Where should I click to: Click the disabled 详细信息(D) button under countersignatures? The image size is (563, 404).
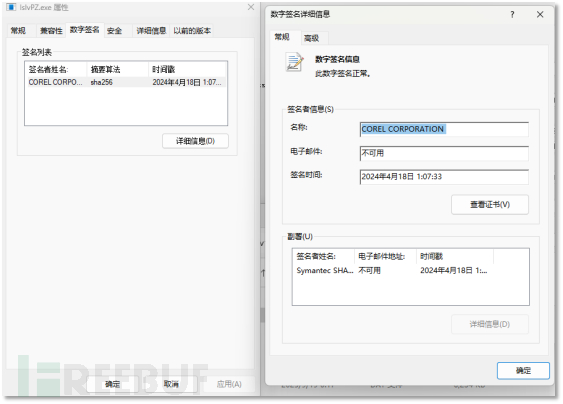pyautogui.click(x=490, y=324)
